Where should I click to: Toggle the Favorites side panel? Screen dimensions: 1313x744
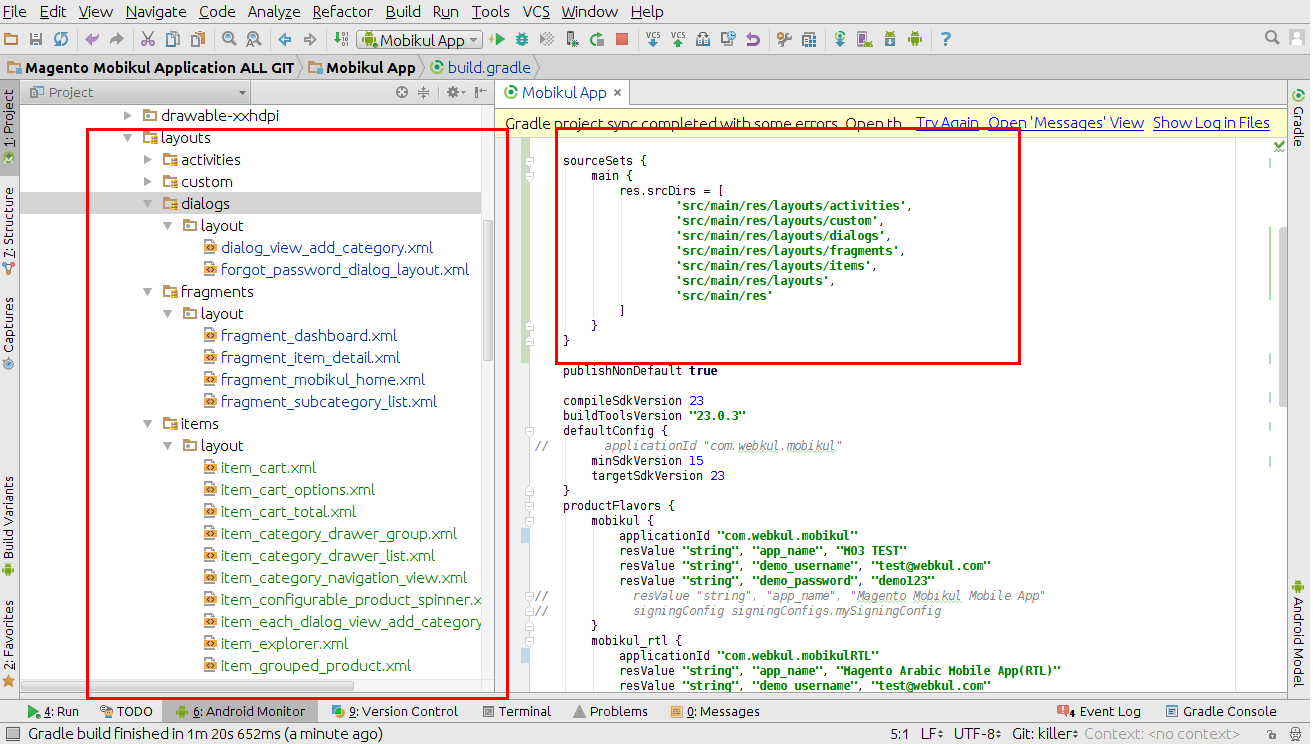click(x=9, y=643)
